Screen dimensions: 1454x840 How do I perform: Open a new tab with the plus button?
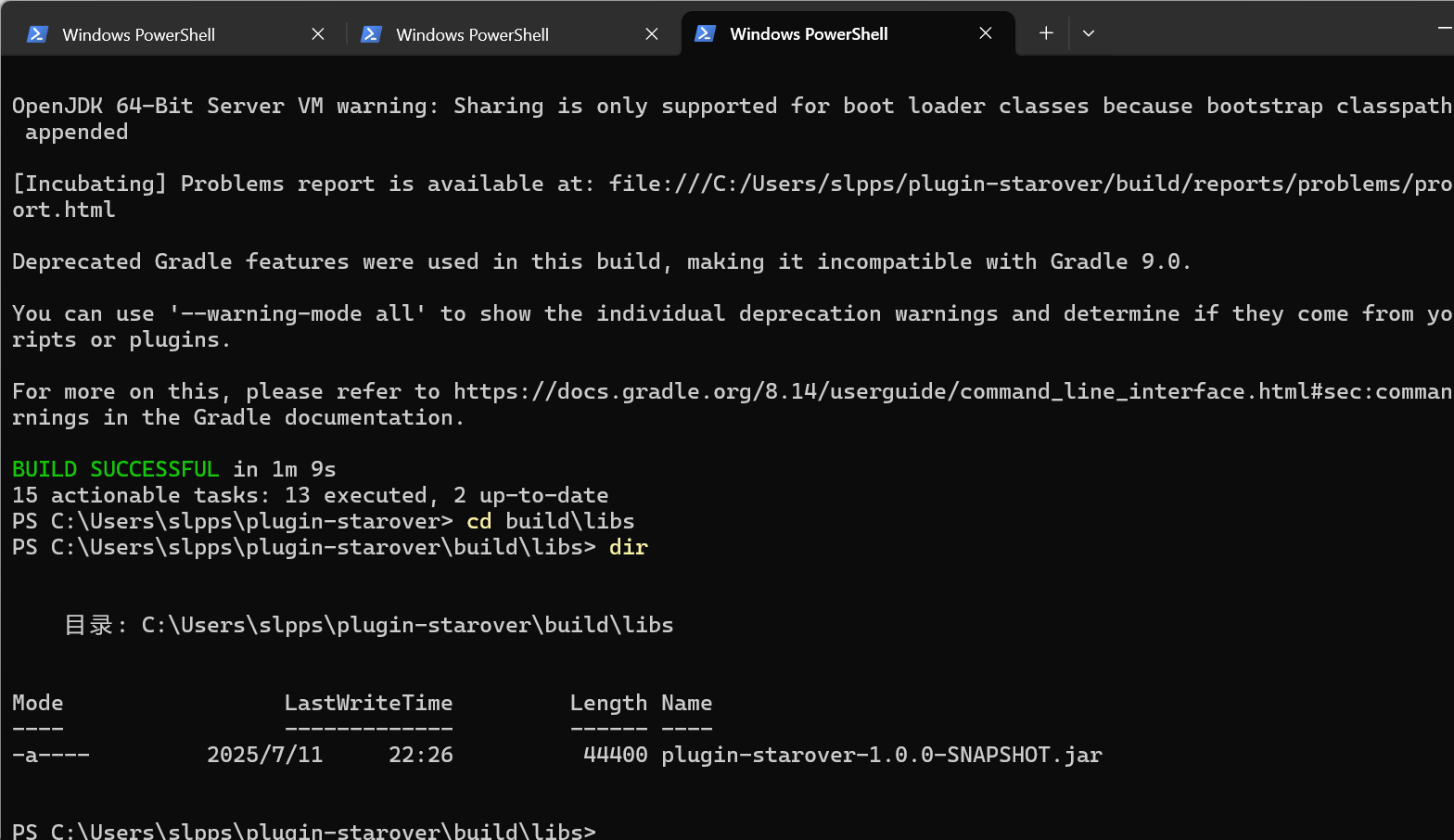coord(1046,33)
